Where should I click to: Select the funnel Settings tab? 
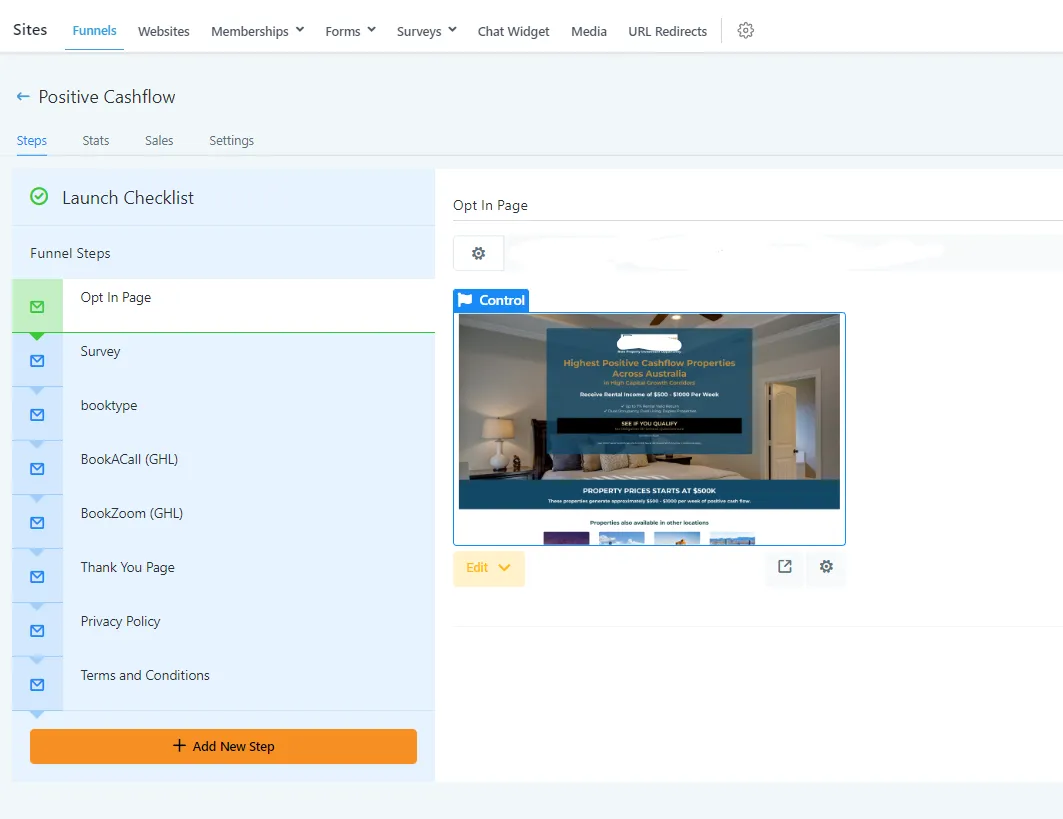pyautogui.click(x=231, y=140)
